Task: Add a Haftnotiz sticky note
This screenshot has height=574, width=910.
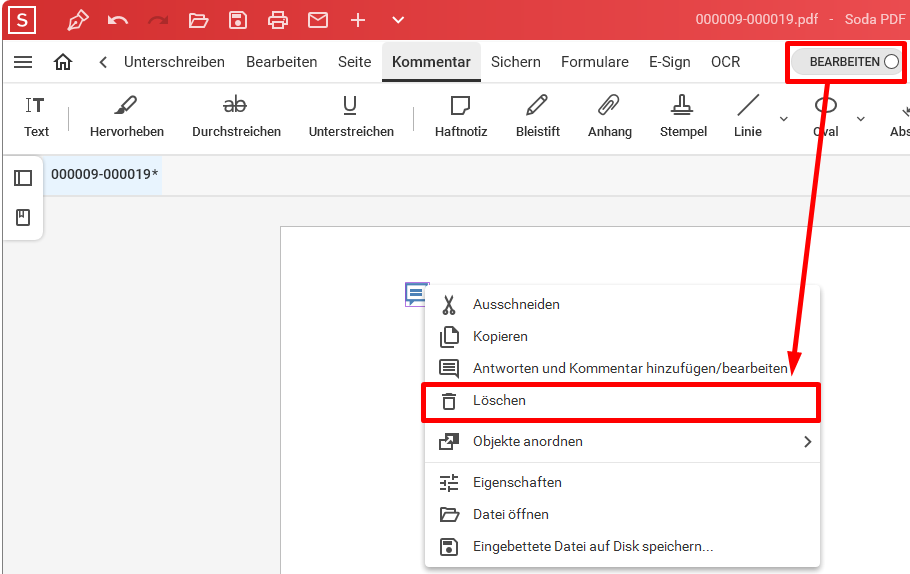Action: point(461,117)
